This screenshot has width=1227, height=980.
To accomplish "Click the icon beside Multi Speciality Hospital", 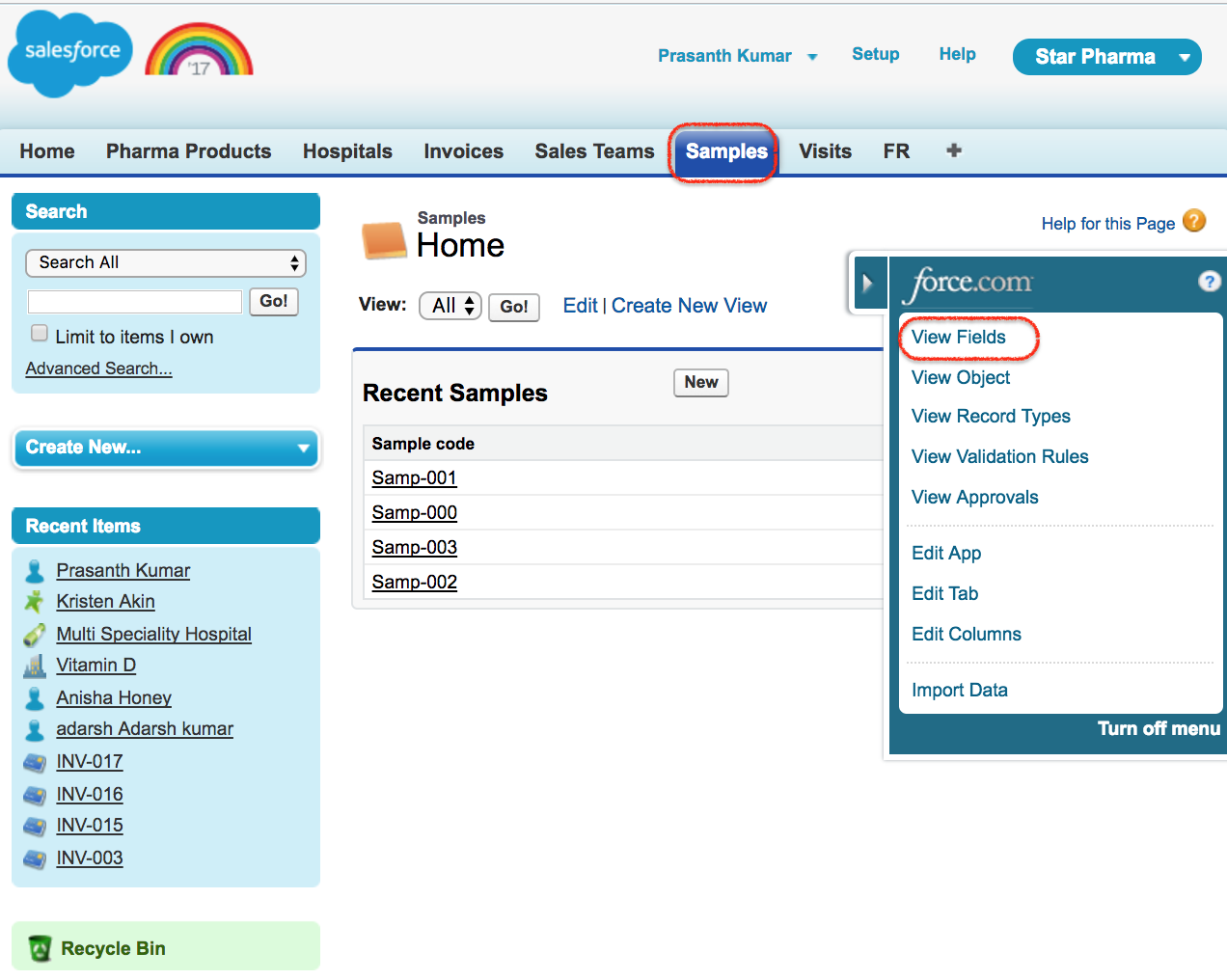I will [x=35, y=635].
